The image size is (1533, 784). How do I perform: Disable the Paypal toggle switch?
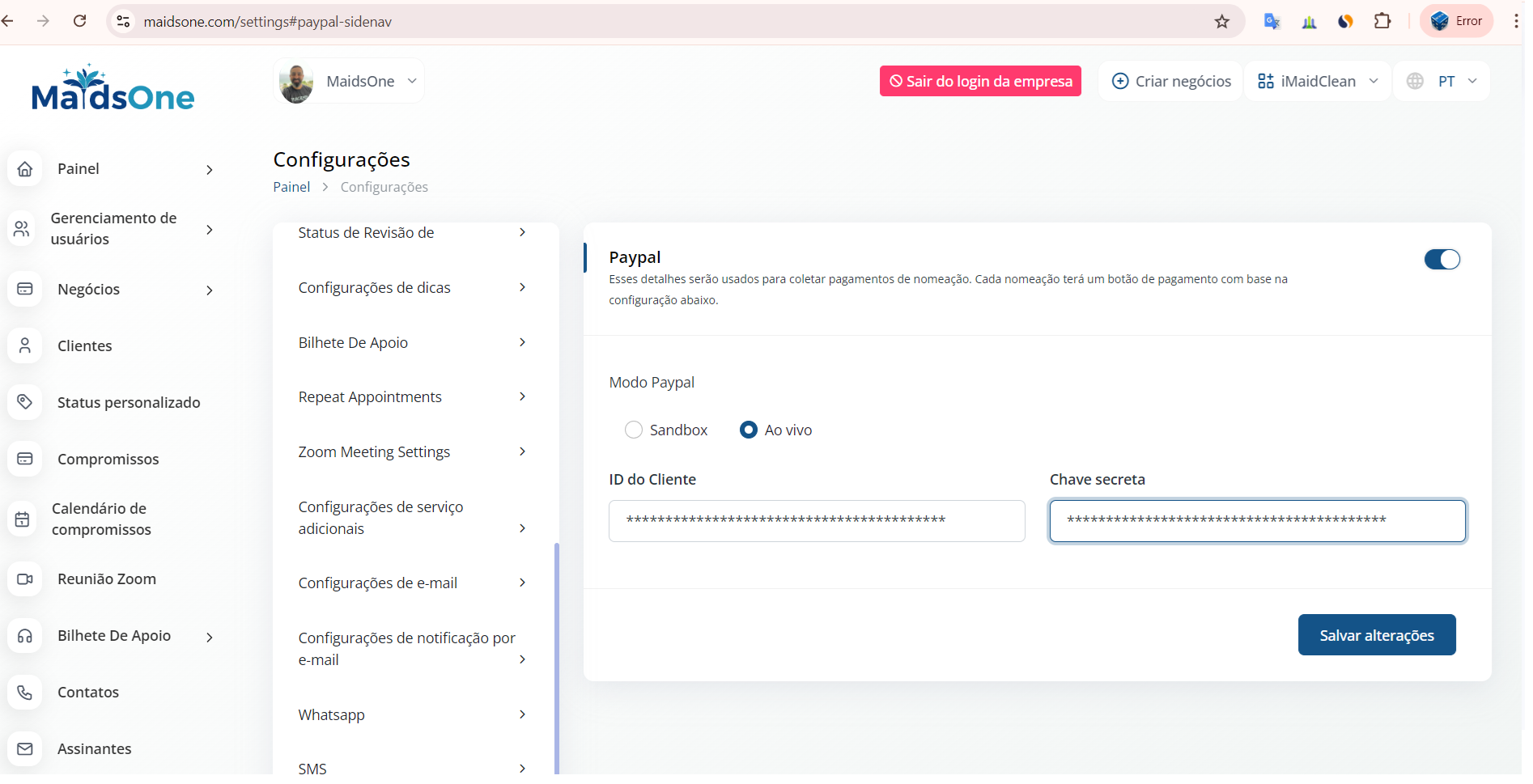tap(1442, 260)
